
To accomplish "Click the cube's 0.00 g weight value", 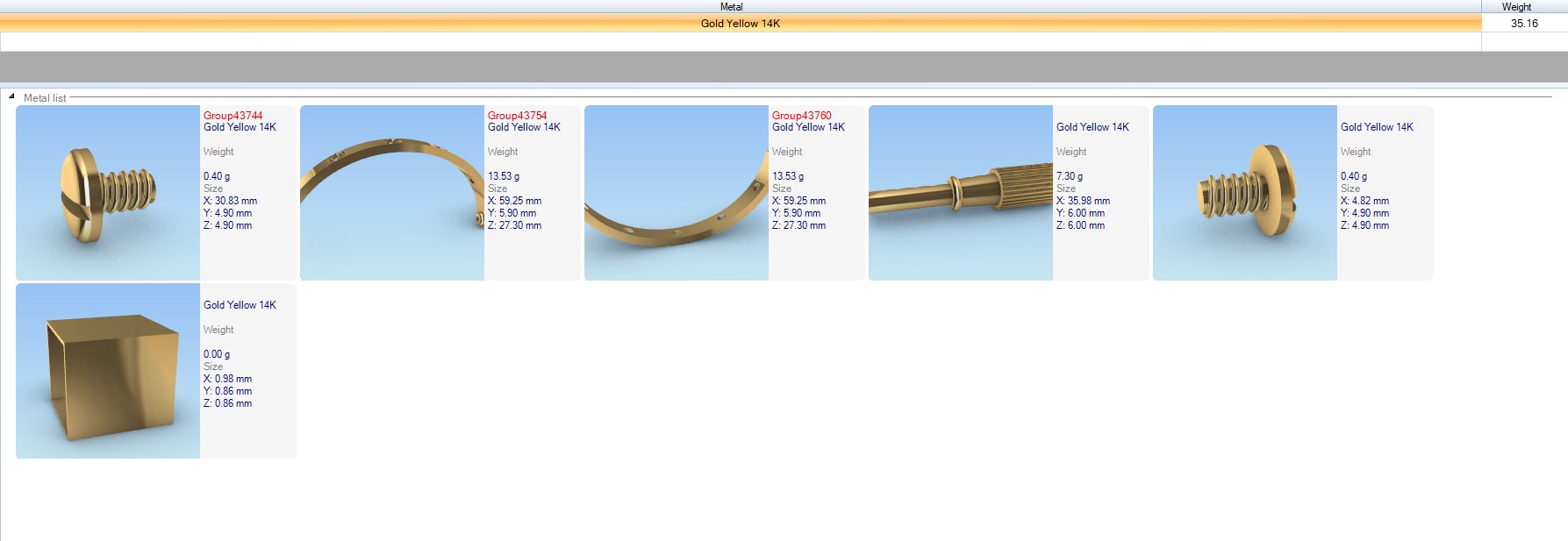I will (217, 354).
